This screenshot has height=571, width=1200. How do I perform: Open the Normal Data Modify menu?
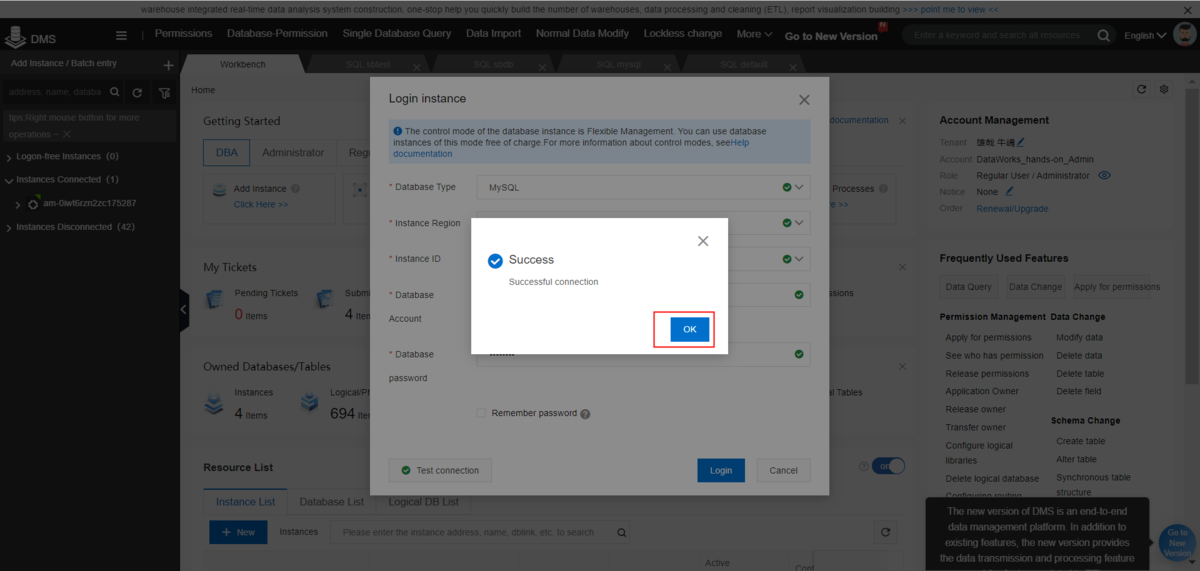[x=582, y=33]
